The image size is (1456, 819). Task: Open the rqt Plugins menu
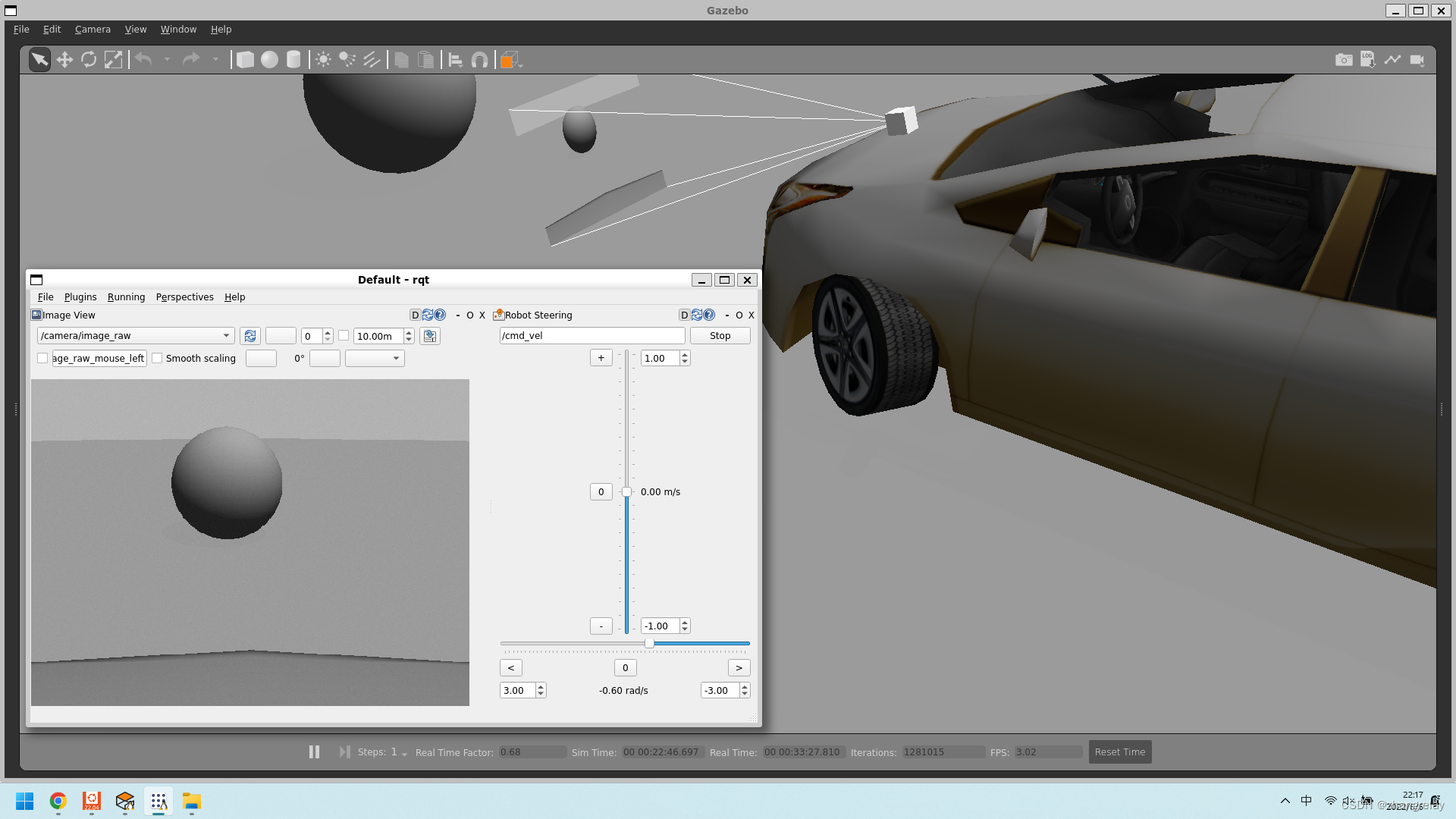click(x=80, y=297)
